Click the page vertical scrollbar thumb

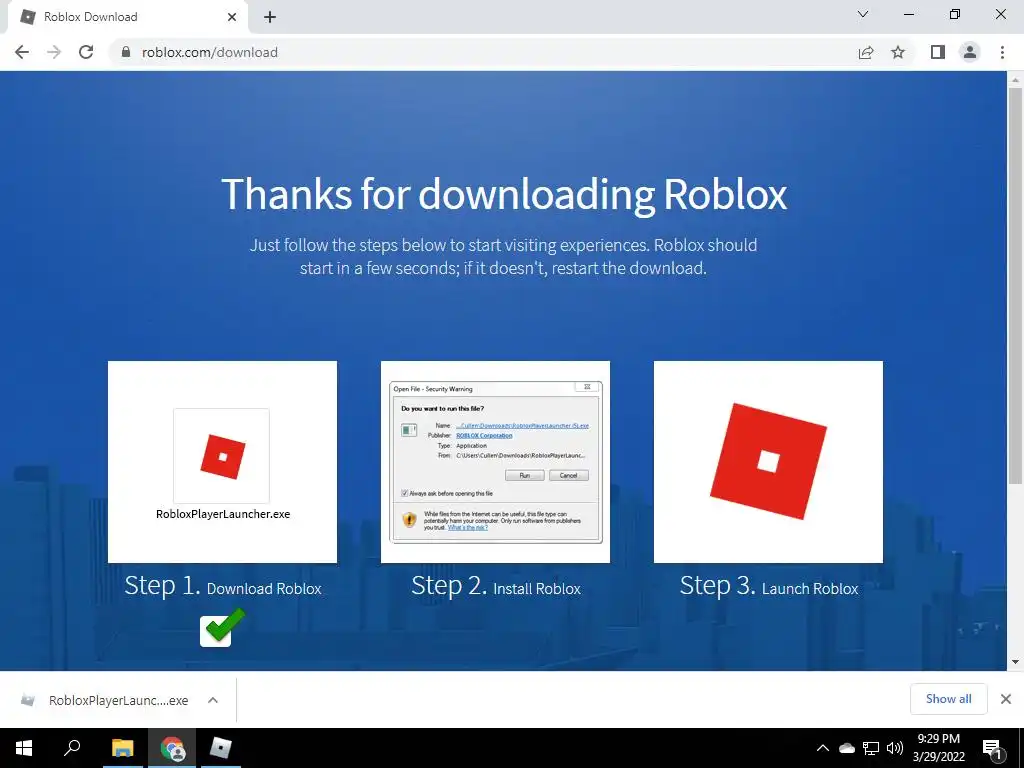tap(1015, 285)
